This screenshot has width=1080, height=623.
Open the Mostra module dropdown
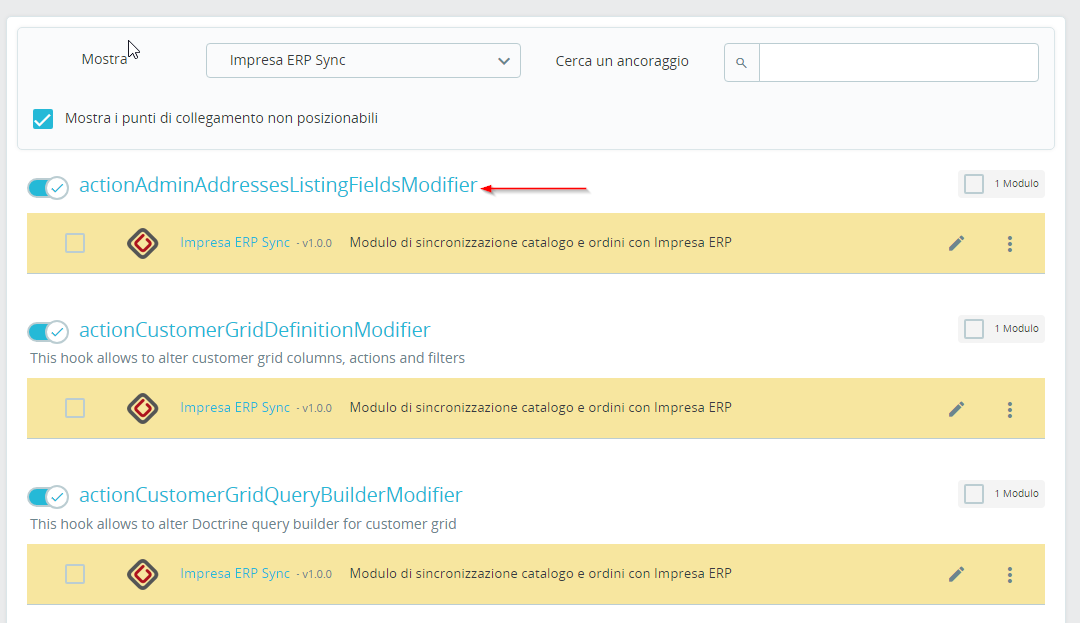click(x=363, y=61)
